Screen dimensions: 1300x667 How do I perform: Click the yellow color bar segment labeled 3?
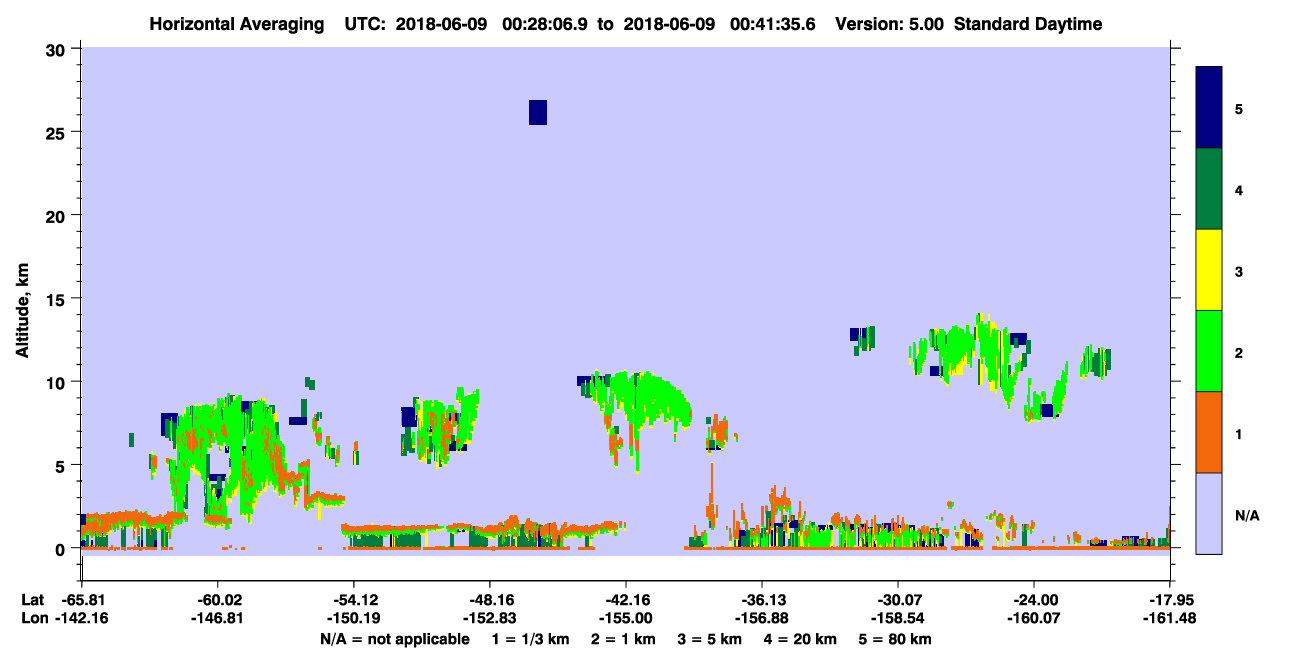pos(1209,270)
